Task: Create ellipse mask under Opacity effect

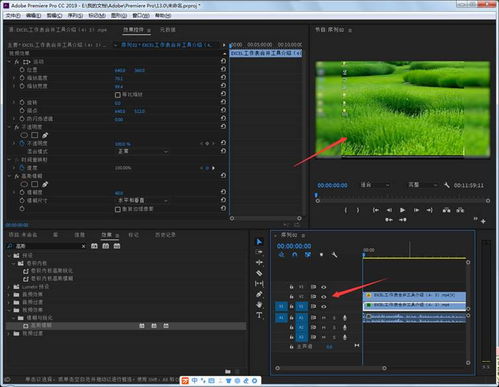Action: coord(24,135)
